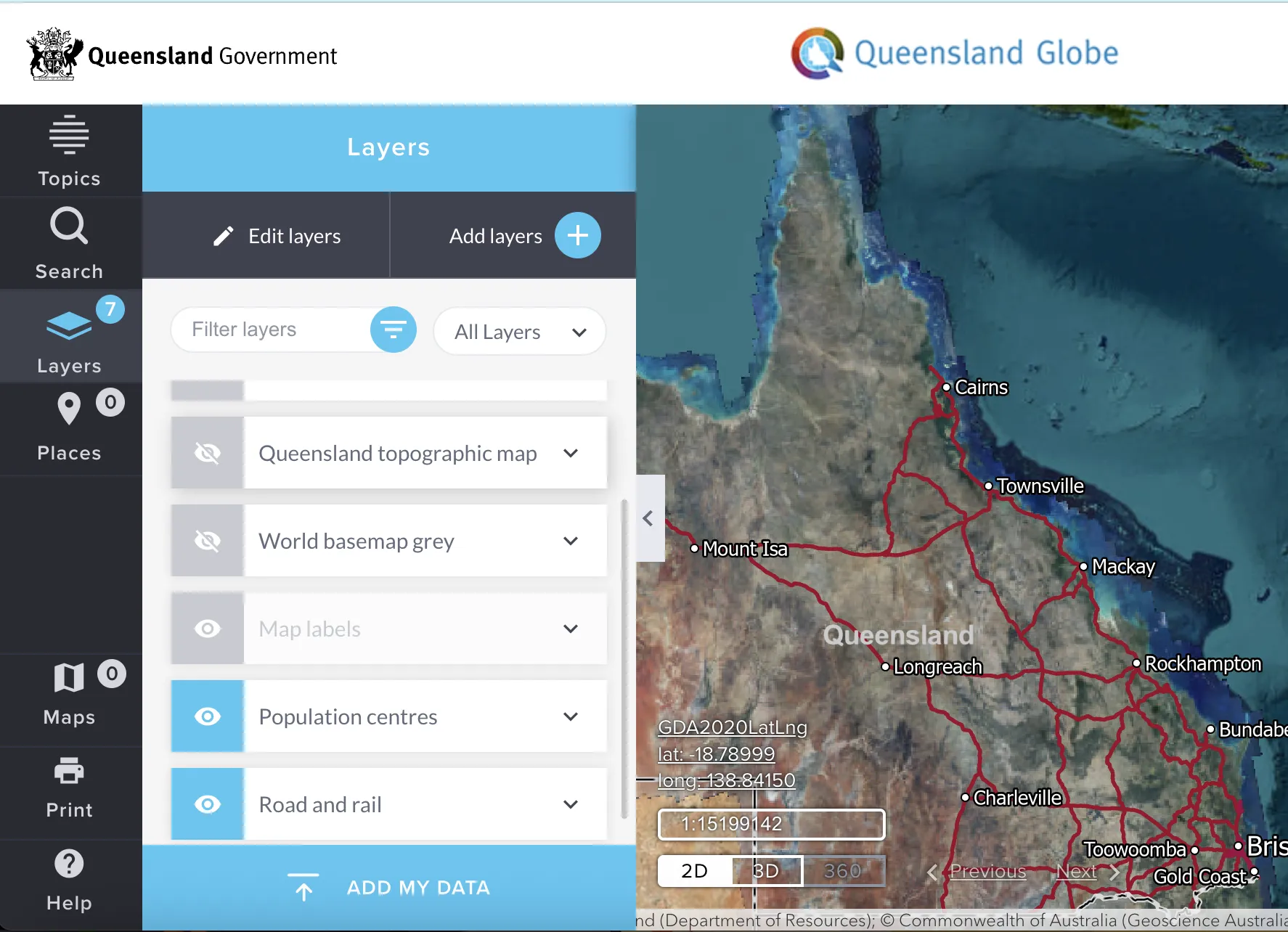Image resolution: width=1288 pixels, height=932 pixels.
Task: Expand World basemap grey layer options
Action: pyautogui.click(x=571, y=541)
